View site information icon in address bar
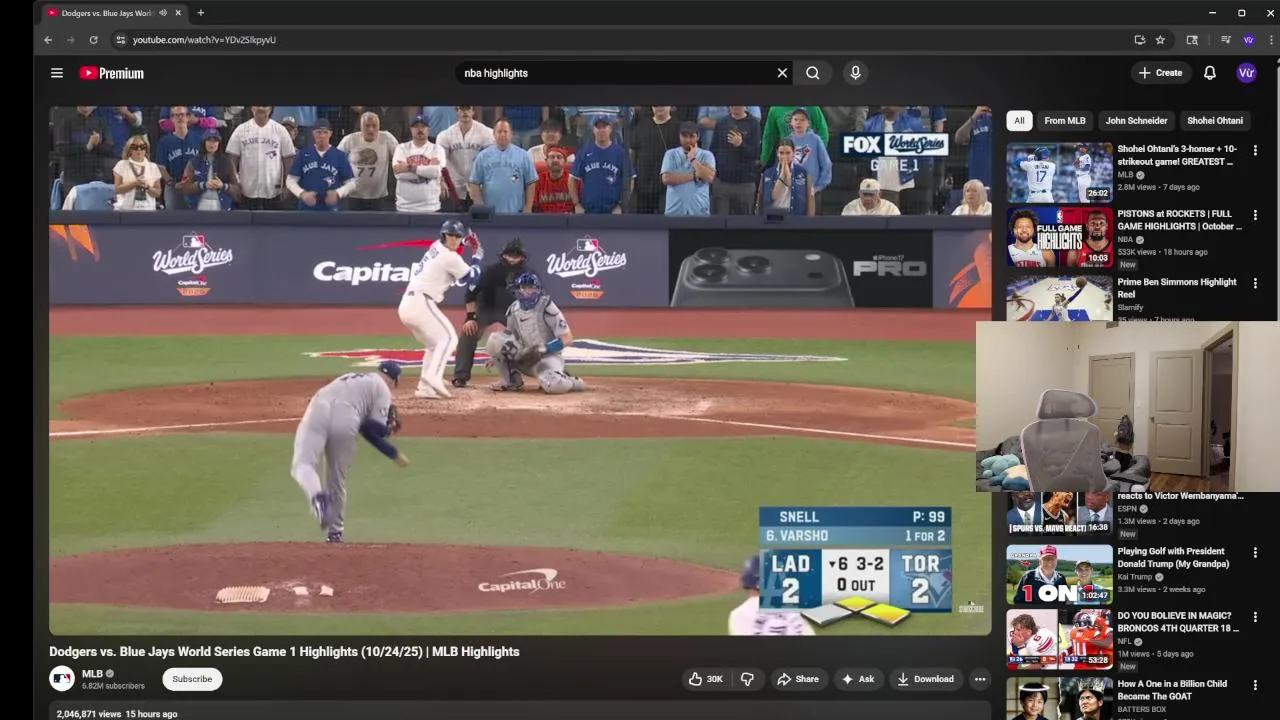Viewport: 1280px width, 720px height. pos(120,40)
